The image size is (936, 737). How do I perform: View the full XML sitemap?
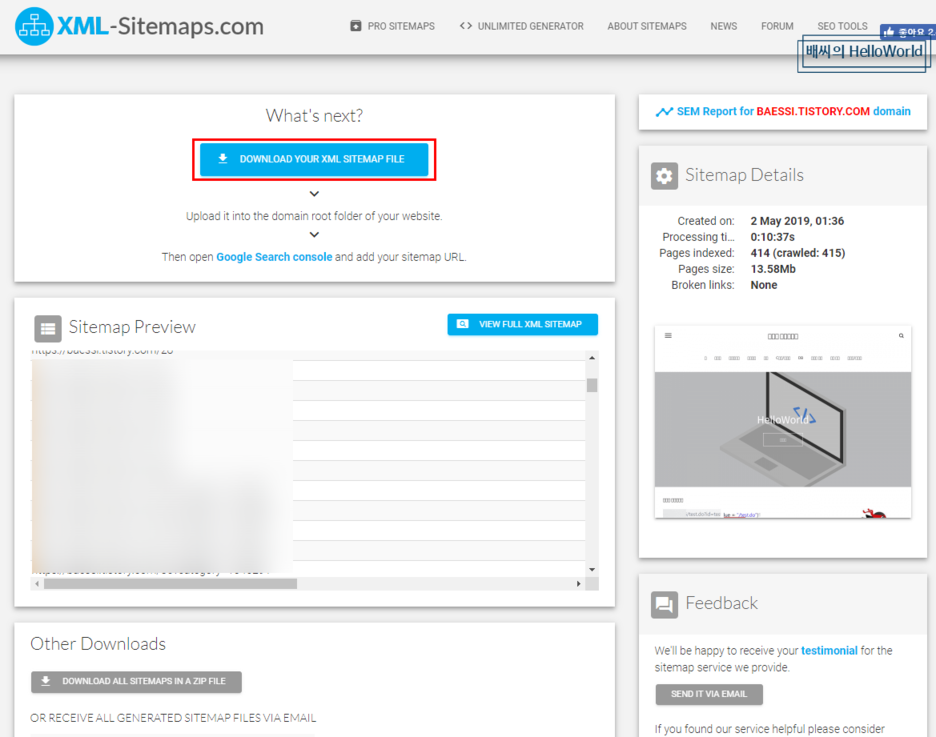click(522, 325)
